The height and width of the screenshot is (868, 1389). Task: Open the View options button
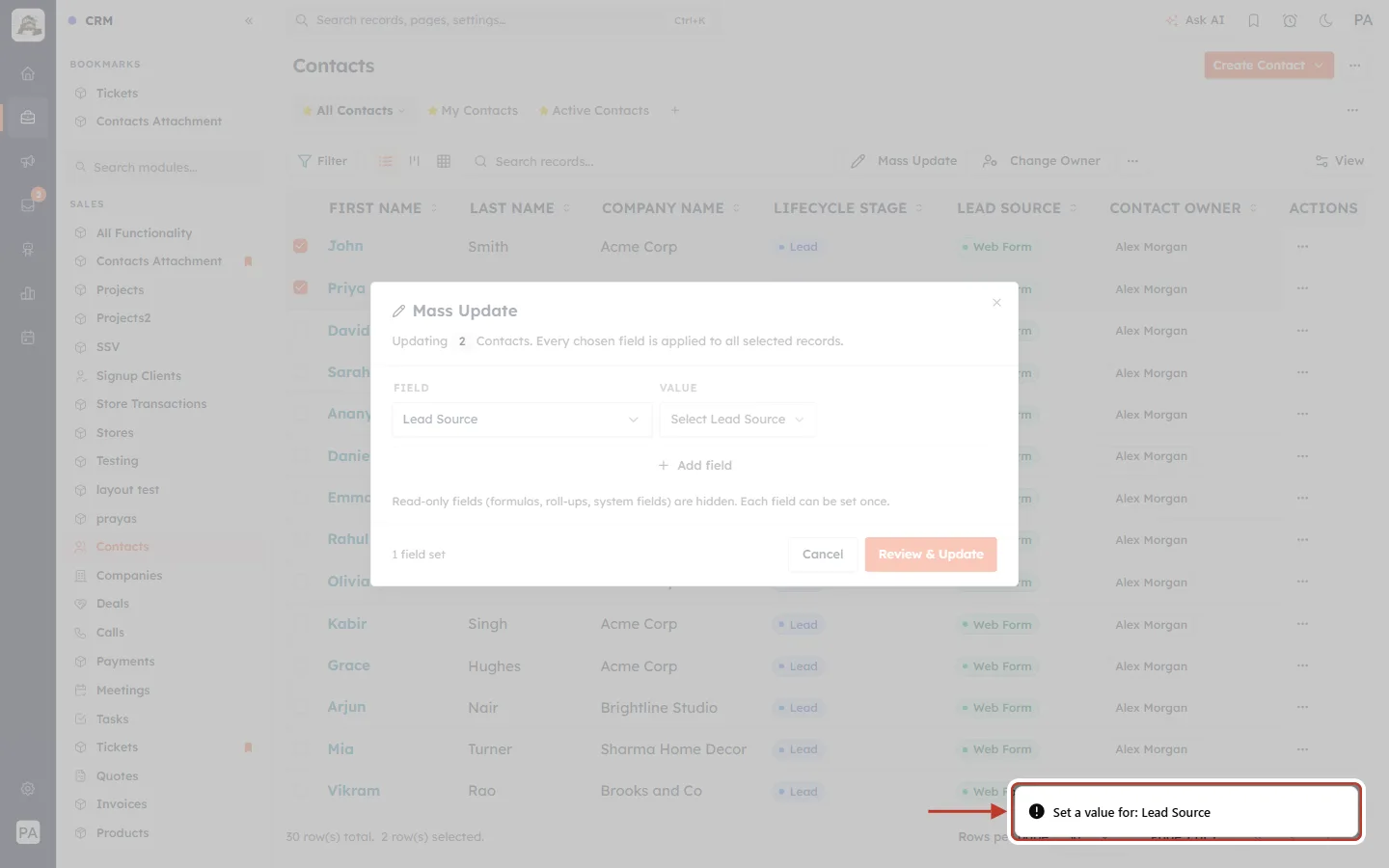[1340, 161]
